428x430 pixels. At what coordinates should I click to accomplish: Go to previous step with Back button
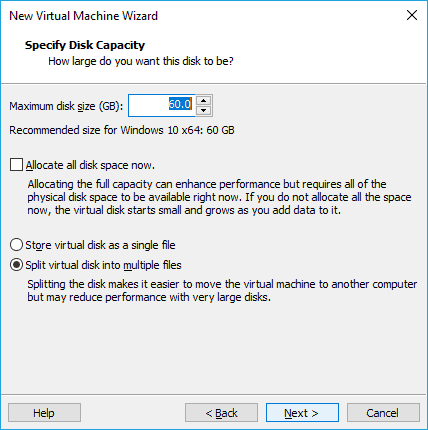pos(221,413)
